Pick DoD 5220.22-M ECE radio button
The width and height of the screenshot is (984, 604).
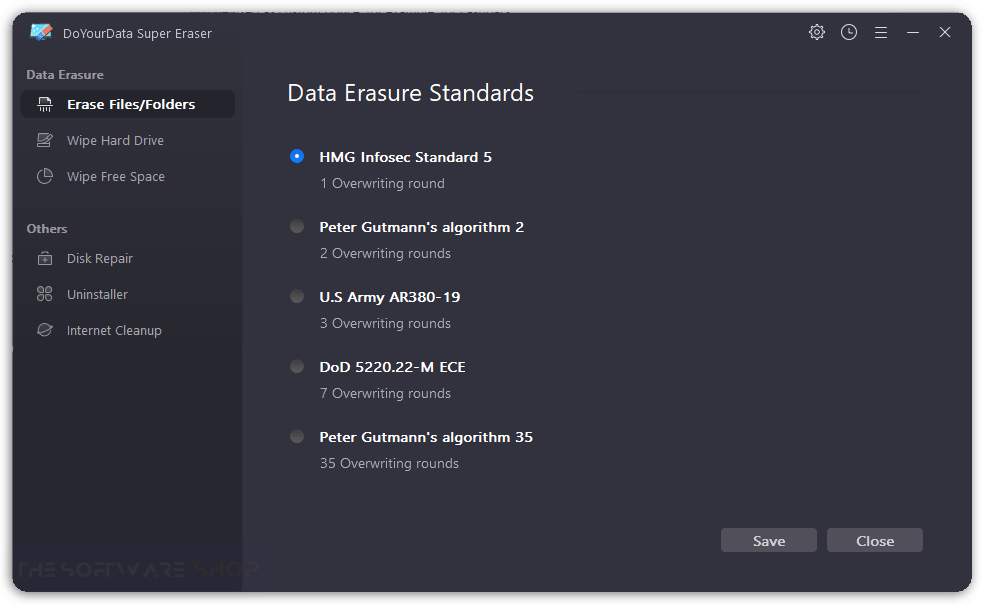coord(297,366)
